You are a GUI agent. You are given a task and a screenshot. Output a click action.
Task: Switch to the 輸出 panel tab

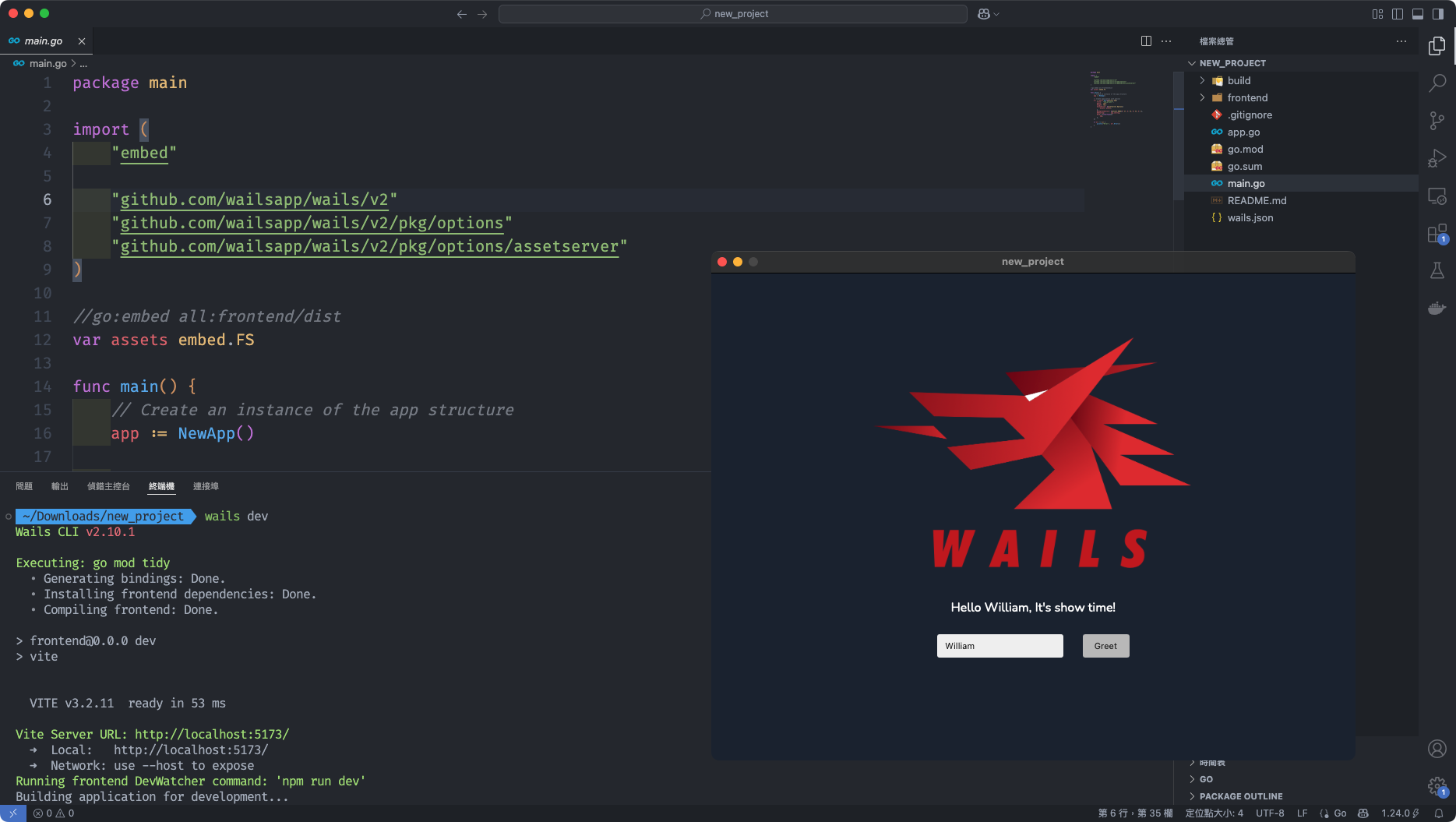(x=60, y=486)
